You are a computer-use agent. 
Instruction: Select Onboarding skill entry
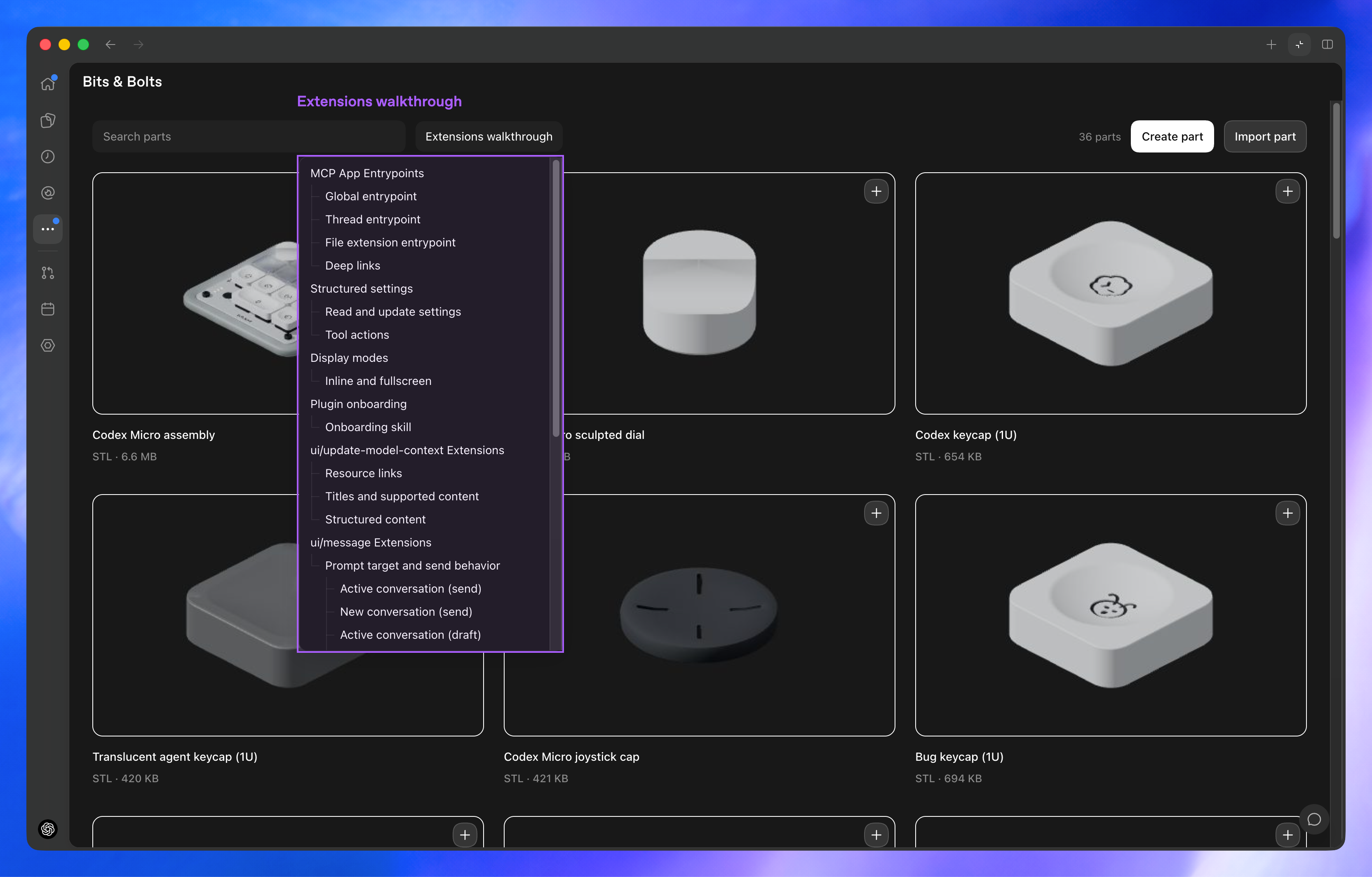click(x=368, y=427)
